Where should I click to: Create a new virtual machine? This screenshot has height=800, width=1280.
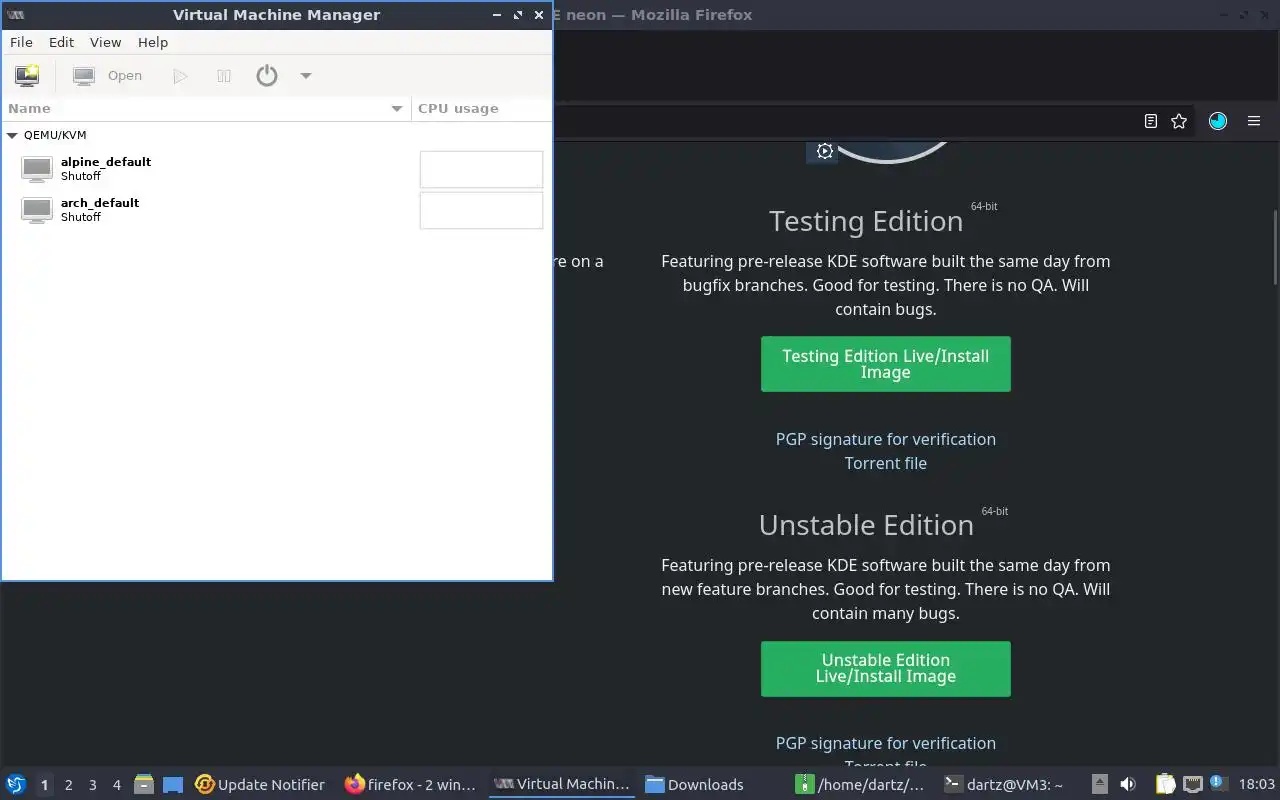click(27, 75)
